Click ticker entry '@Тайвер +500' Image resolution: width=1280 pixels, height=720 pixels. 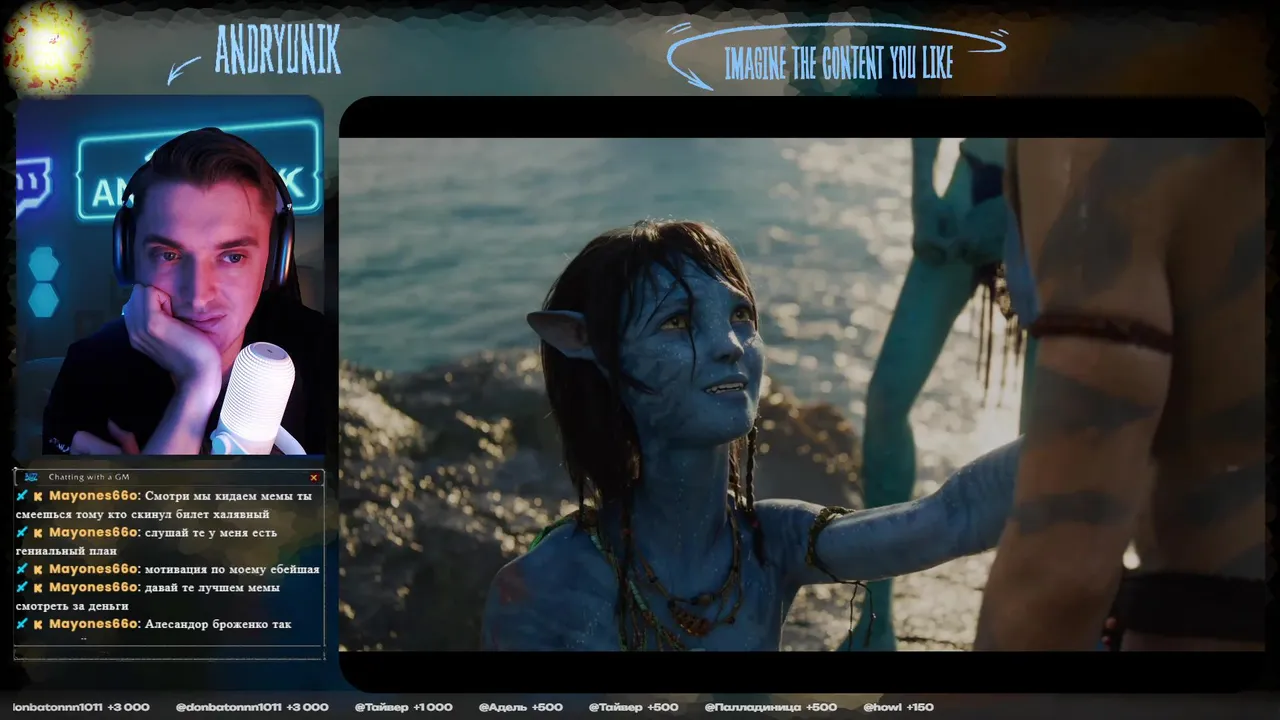point(634,707)
